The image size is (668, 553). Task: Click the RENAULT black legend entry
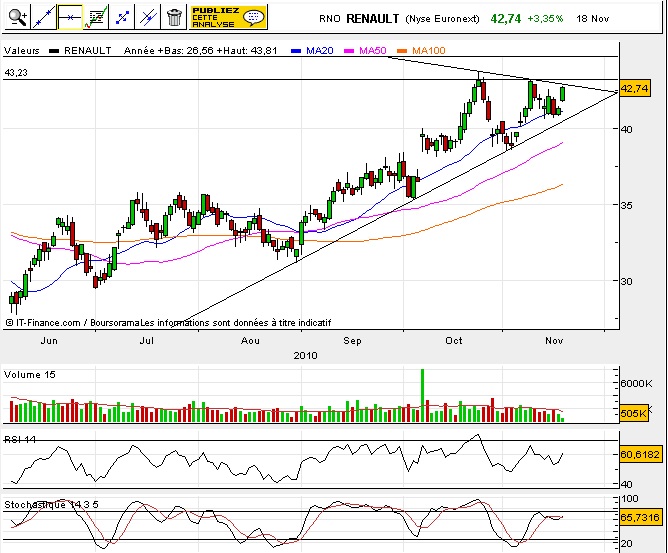coord(80,51)
